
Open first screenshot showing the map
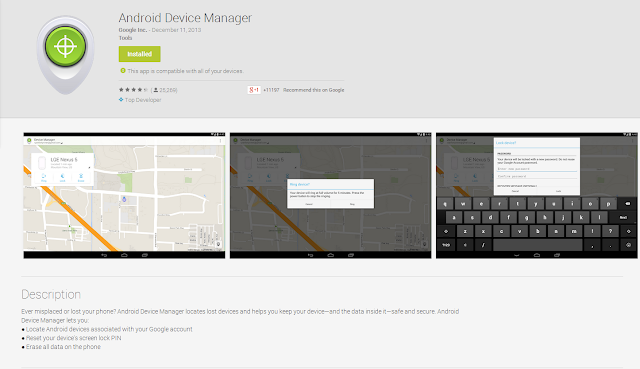124,195
